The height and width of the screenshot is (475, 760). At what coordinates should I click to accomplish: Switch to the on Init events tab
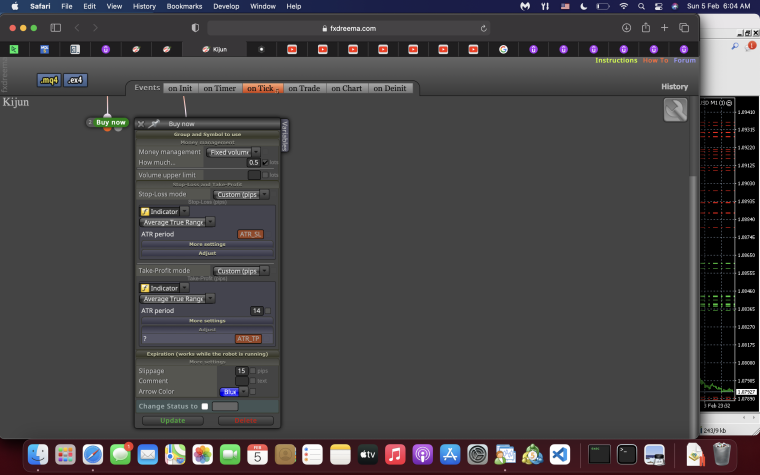coord(180,88)
